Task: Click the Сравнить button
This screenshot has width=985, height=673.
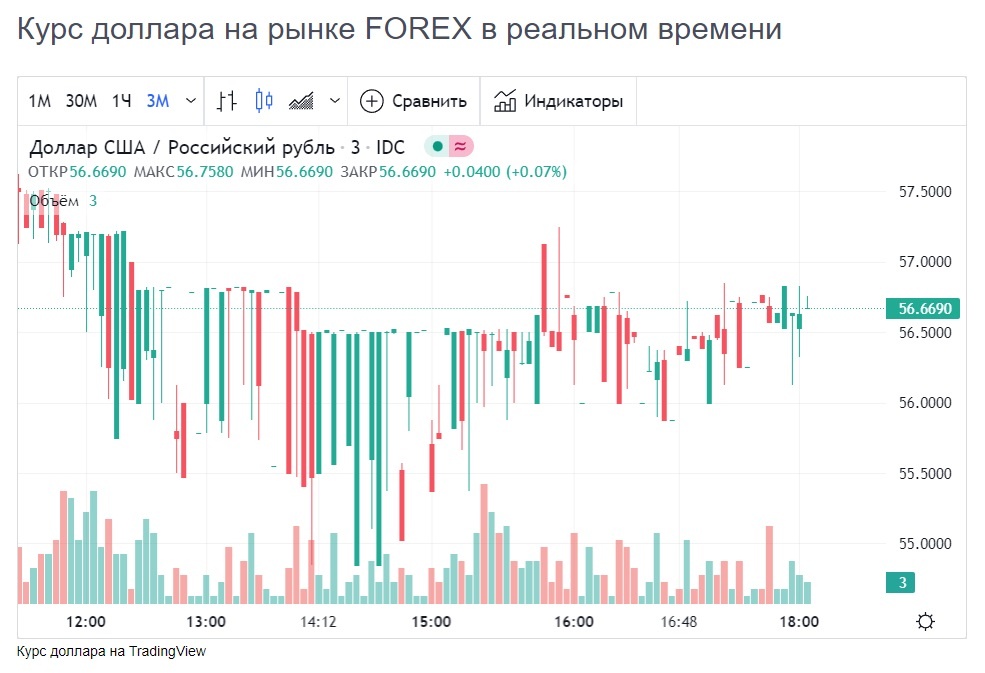Action: [430, 100]
